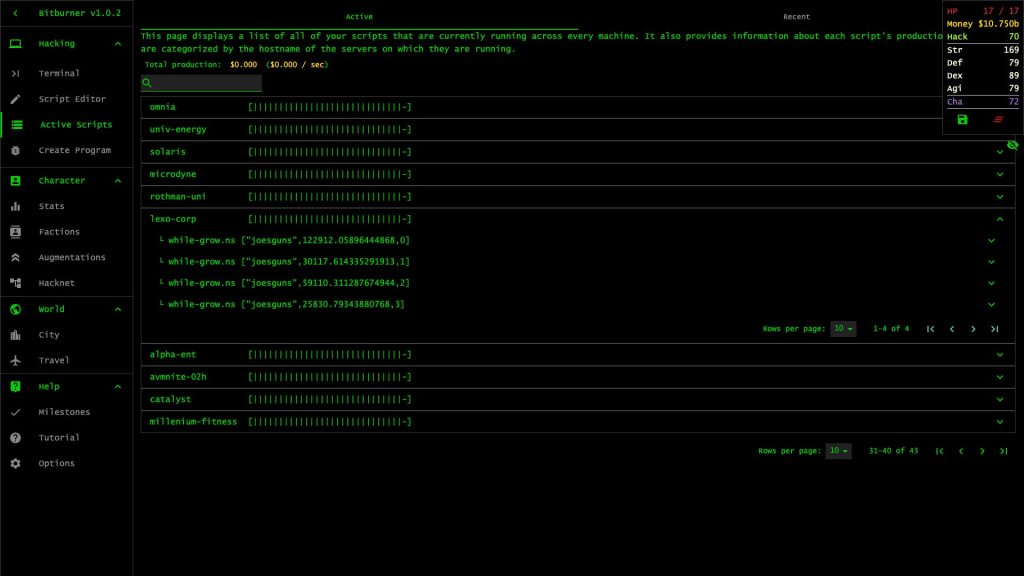Toggle overview panel visibility eye icon
Image resolution: width=1024 pixels, height=576 pixels.
(1012, 145)
